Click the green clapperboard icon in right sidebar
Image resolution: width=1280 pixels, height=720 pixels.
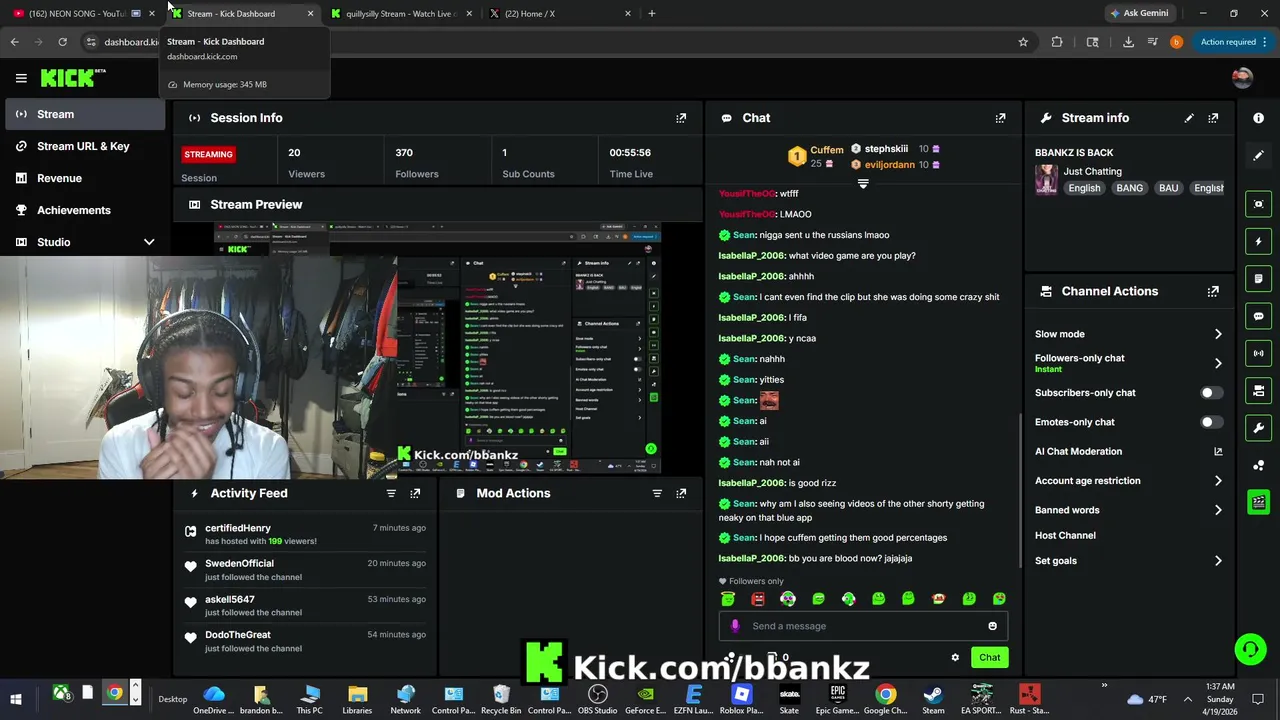click(x=1258, y=502)
